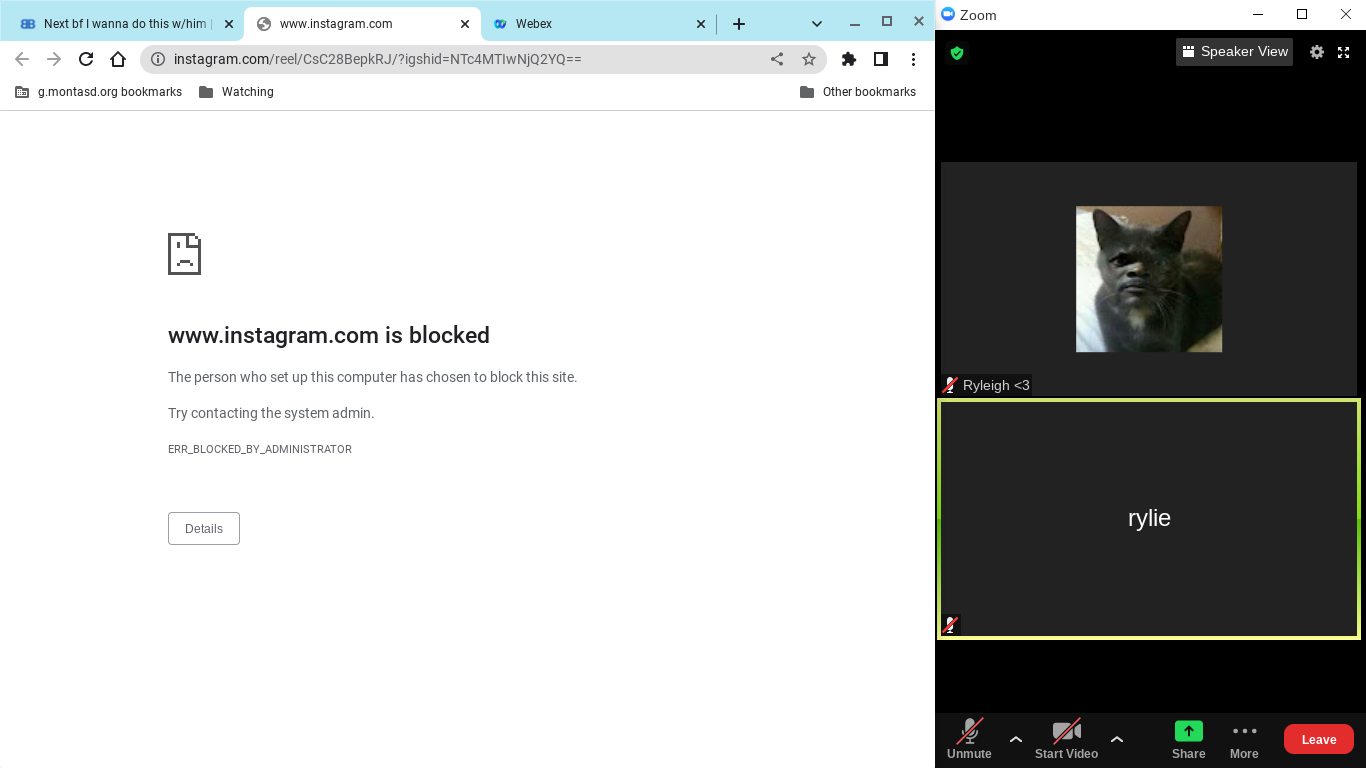Select the rylie participant tile
Screen dimensions: 1366x768
point(1149,519)
